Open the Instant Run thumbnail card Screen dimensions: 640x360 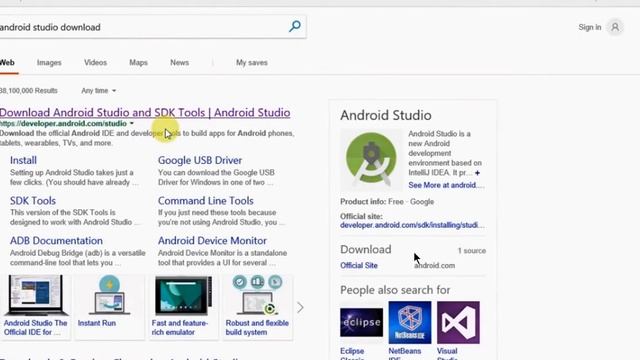[109, 306]
